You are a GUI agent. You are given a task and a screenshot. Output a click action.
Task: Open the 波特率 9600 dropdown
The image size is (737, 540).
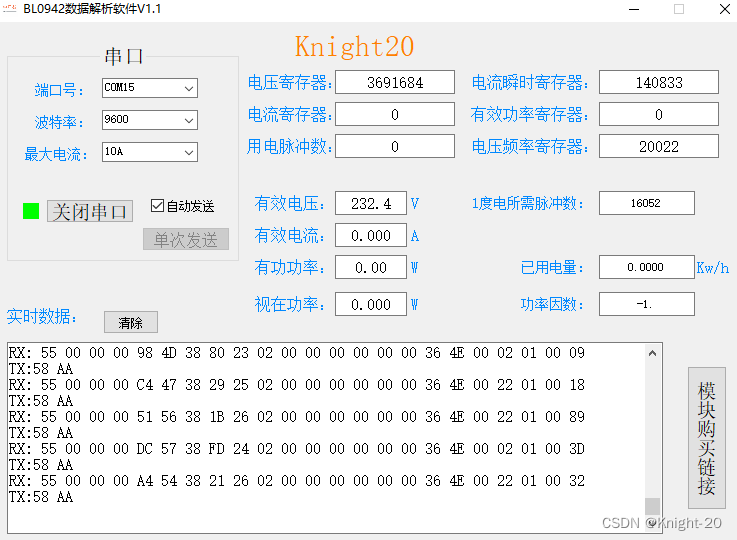149,120
